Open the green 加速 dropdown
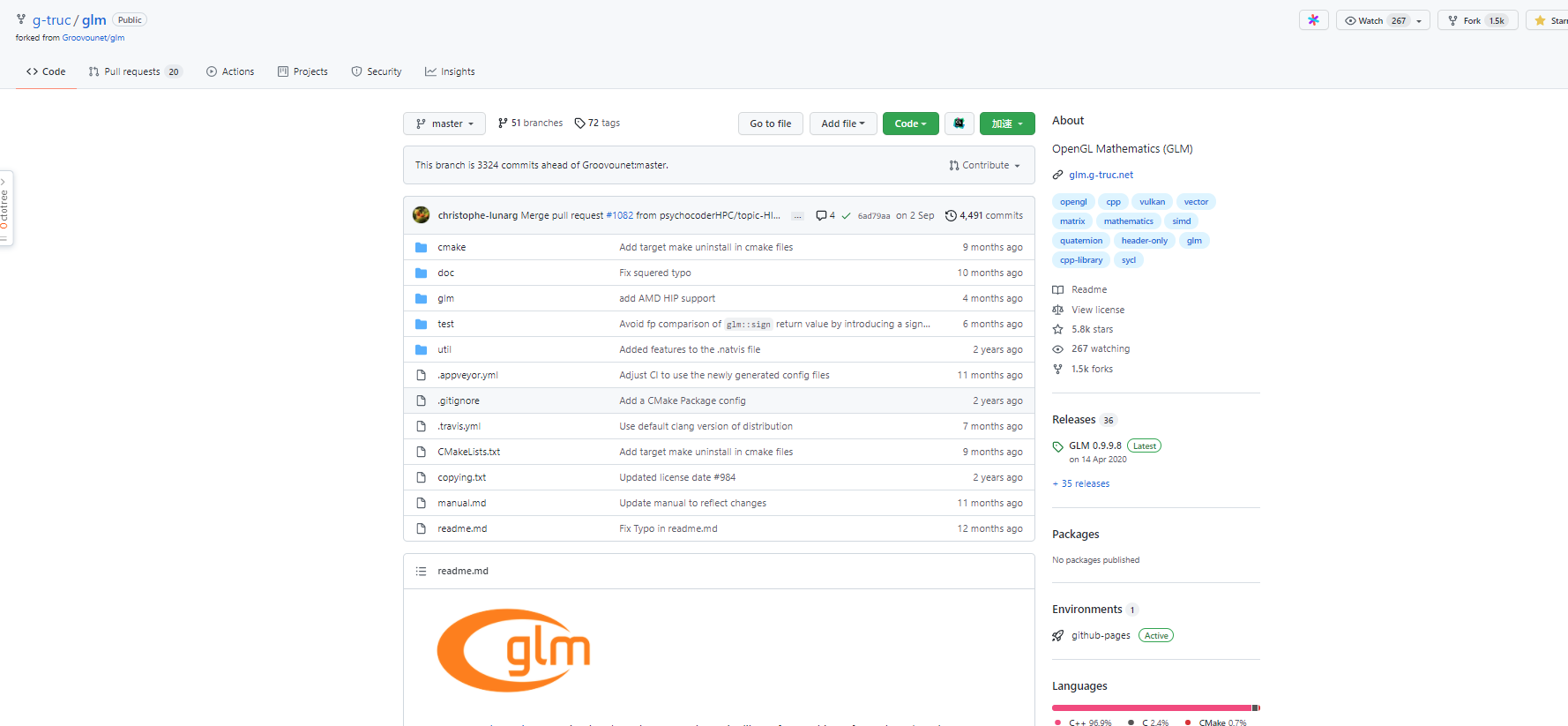1568x726 pixels. 1007,123
